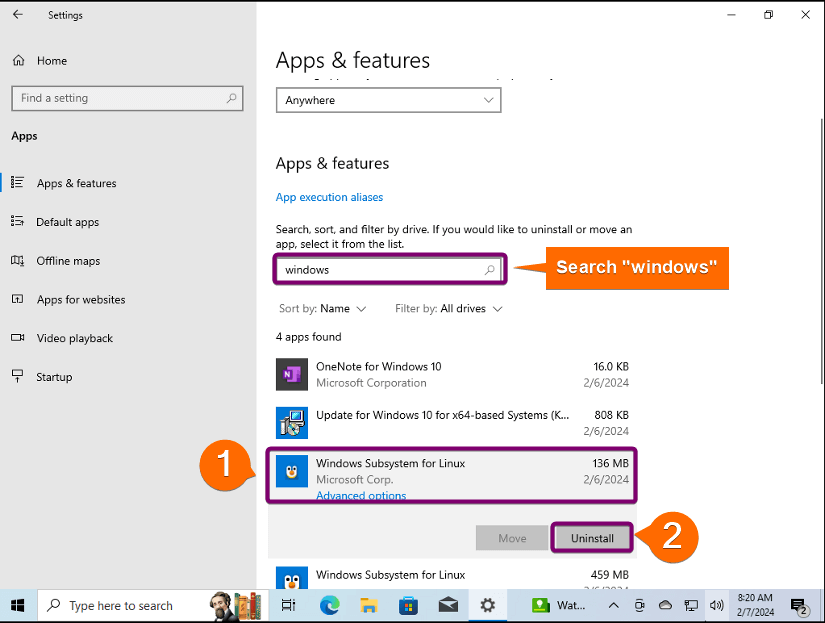This screenshot has height=623, width=825.
Task: Select the 459 MB Windows Subsystem for Linux entry
Action: click(452, 577)
